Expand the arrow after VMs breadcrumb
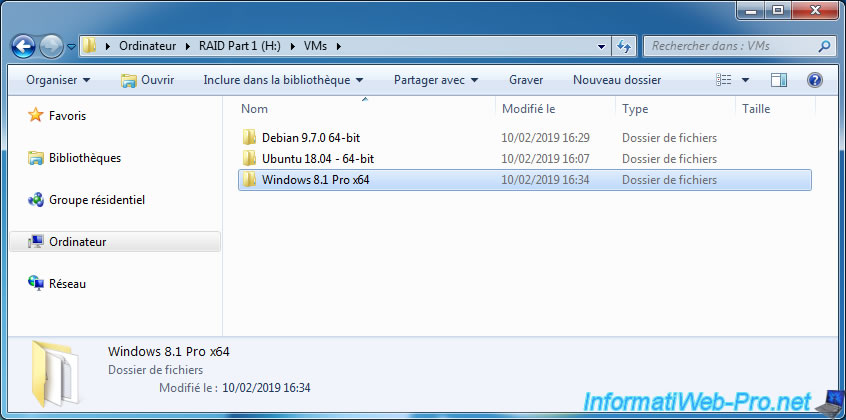 [x=338, y=46]
